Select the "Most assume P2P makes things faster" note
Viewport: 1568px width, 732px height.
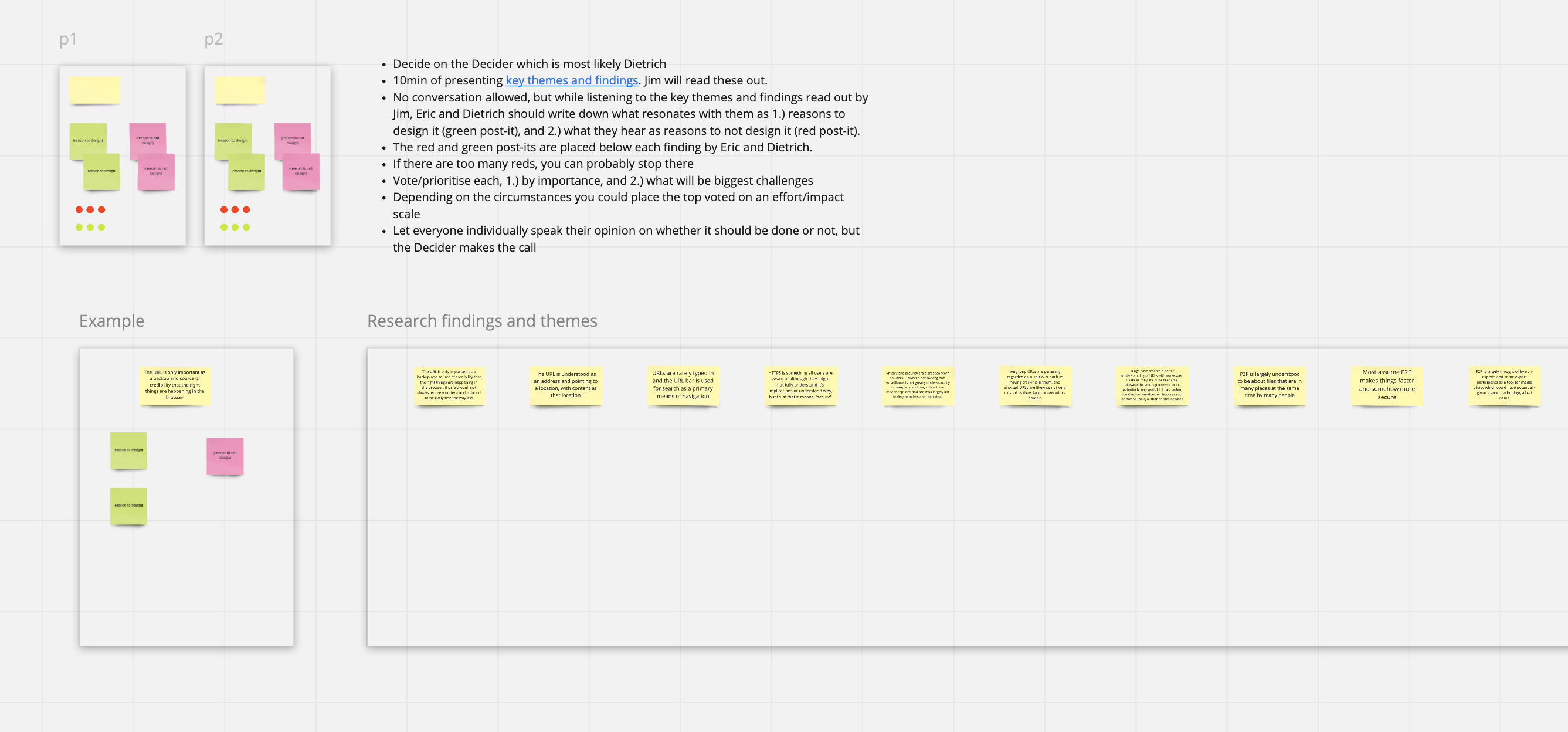pyautogui.click(x=1387, y=386)
